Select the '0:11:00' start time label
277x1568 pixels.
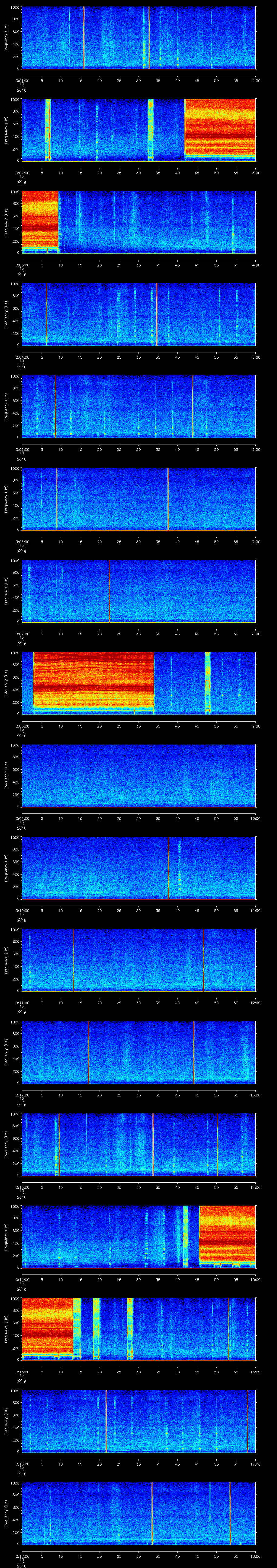(22, 1003)
